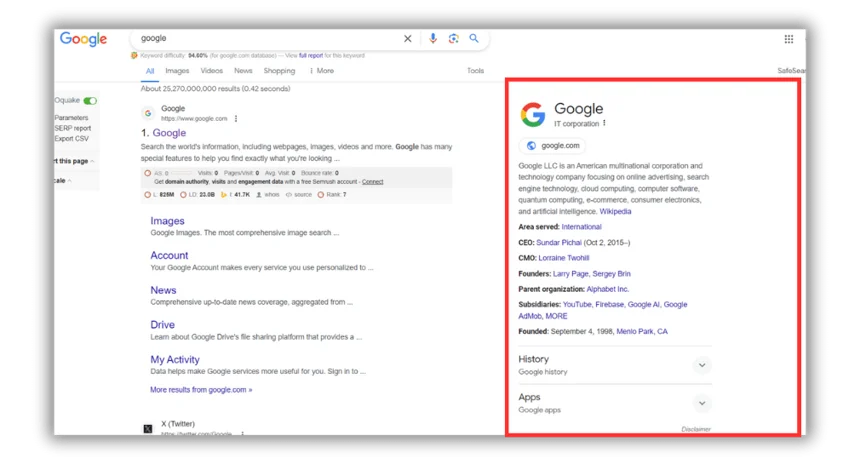Open the Sundar Pichai CEO link
Image resolution: width=860 pixels, height=464 pixels.
point(559,242)
